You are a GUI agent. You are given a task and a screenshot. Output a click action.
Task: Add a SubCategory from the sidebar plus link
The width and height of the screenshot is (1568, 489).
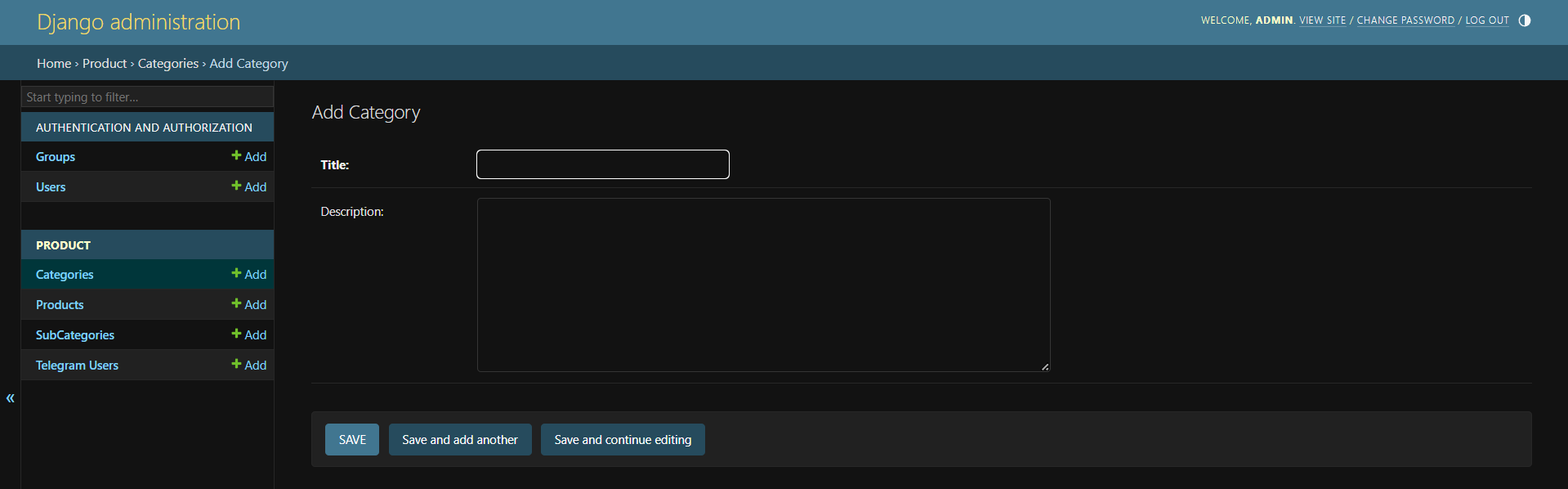tap(249, 334)
